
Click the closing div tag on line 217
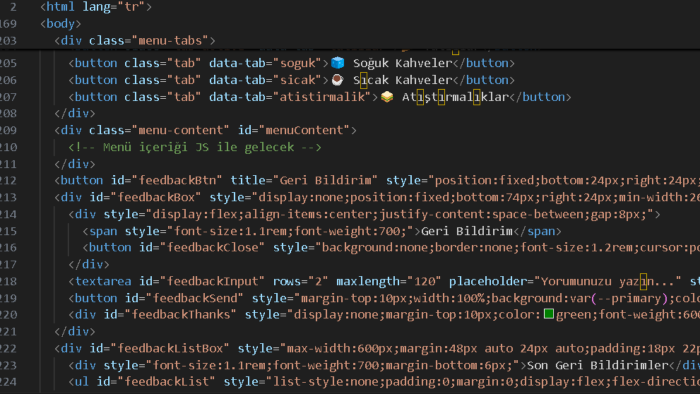click(x=89, y=264)
